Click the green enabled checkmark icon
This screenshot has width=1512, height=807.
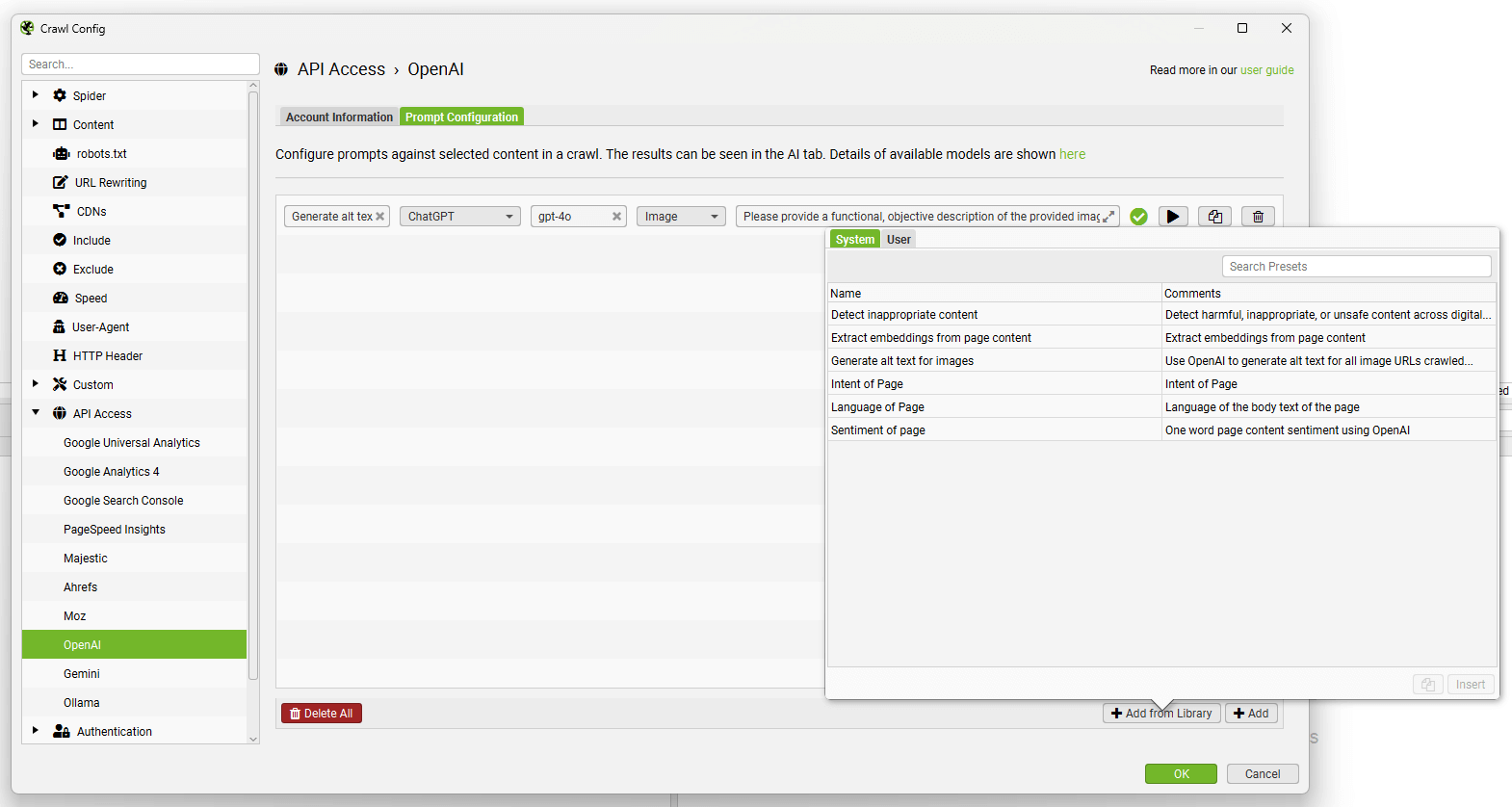pos(1138,217)
